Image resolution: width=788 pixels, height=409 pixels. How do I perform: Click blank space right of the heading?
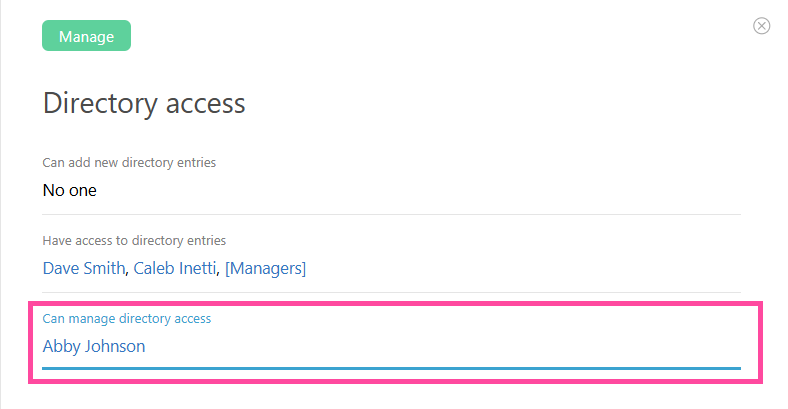pyautogui.click(x=500, y=103)
